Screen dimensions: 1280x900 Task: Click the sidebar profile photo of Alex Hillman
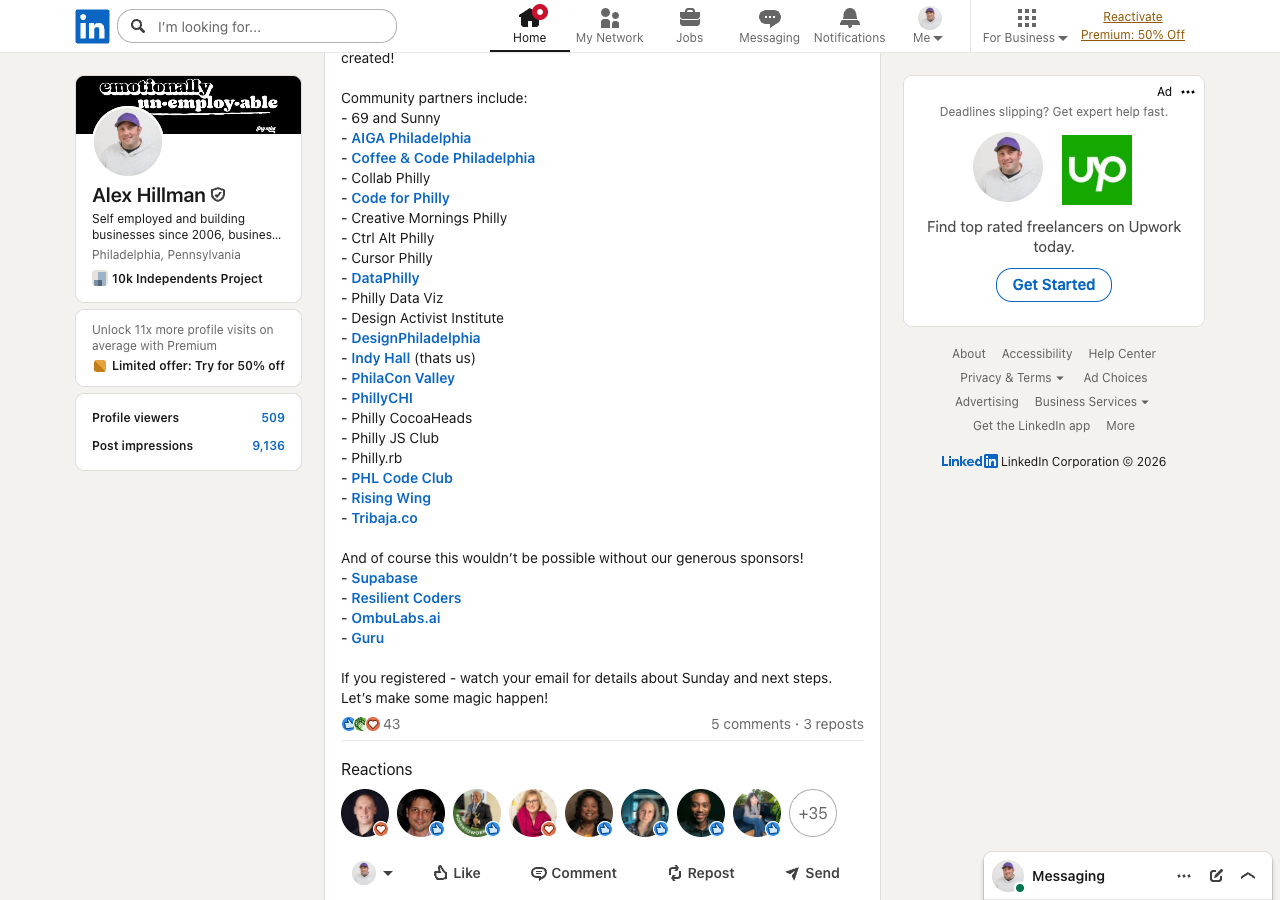pos(128,142)
